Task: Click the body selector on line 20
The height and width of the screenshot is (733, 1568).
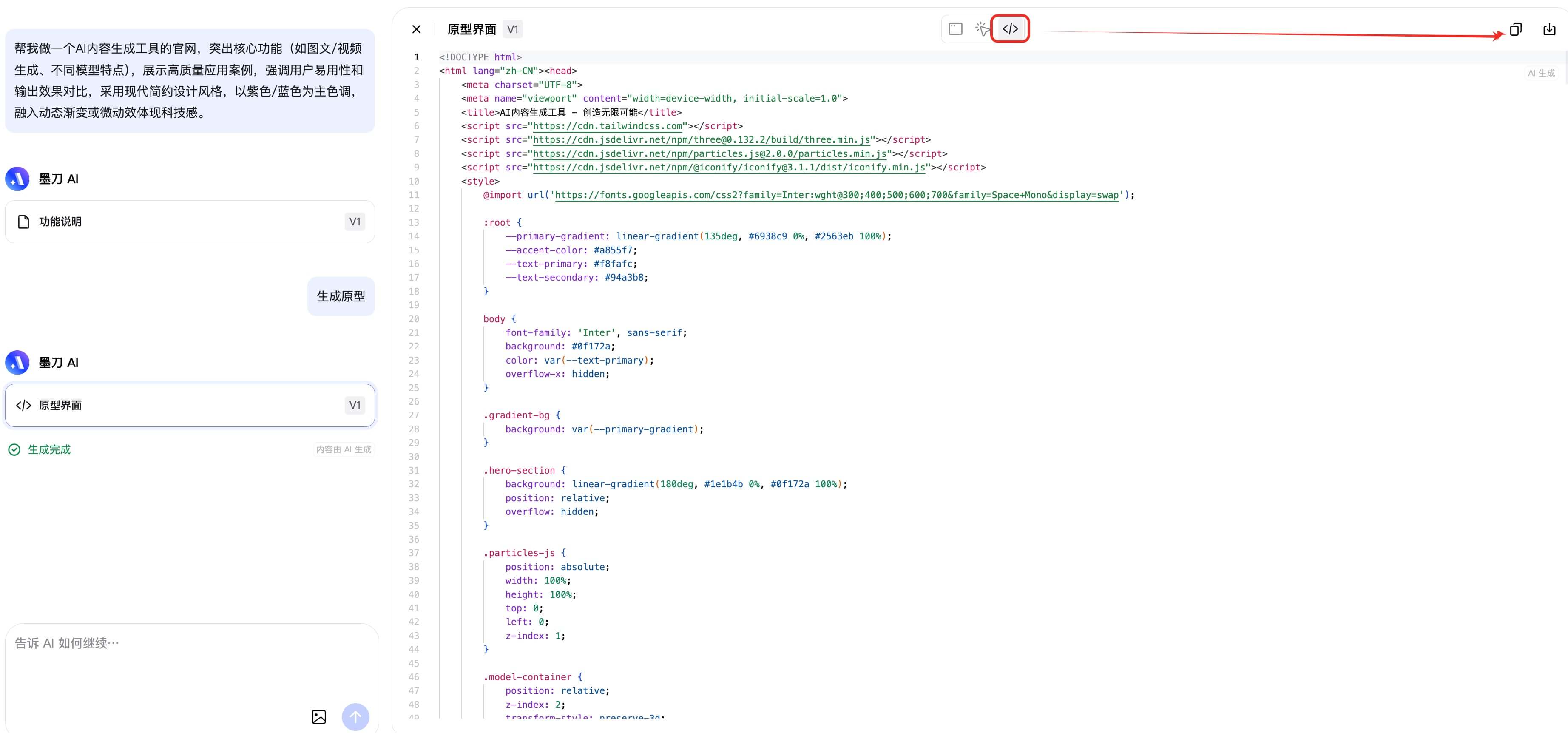Action: pos(494,319)
